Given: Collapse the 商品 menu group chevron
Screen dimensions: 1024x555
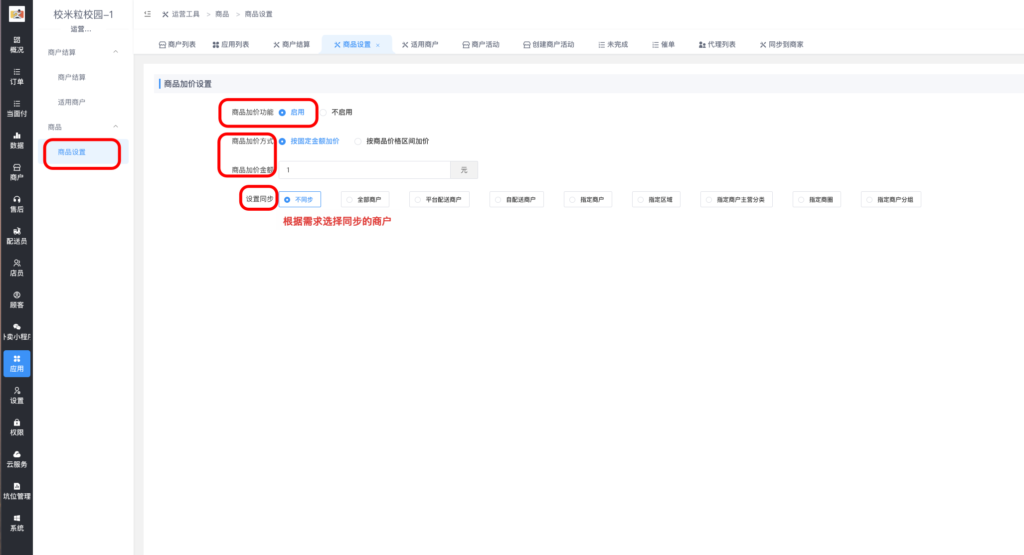Looking at the screenshot, I should [x=116, y=127].
